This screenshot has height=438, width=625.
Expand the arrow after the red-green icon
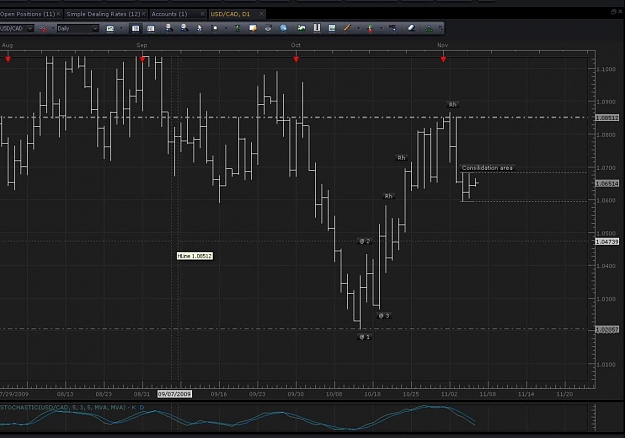(x=381, y=28)
